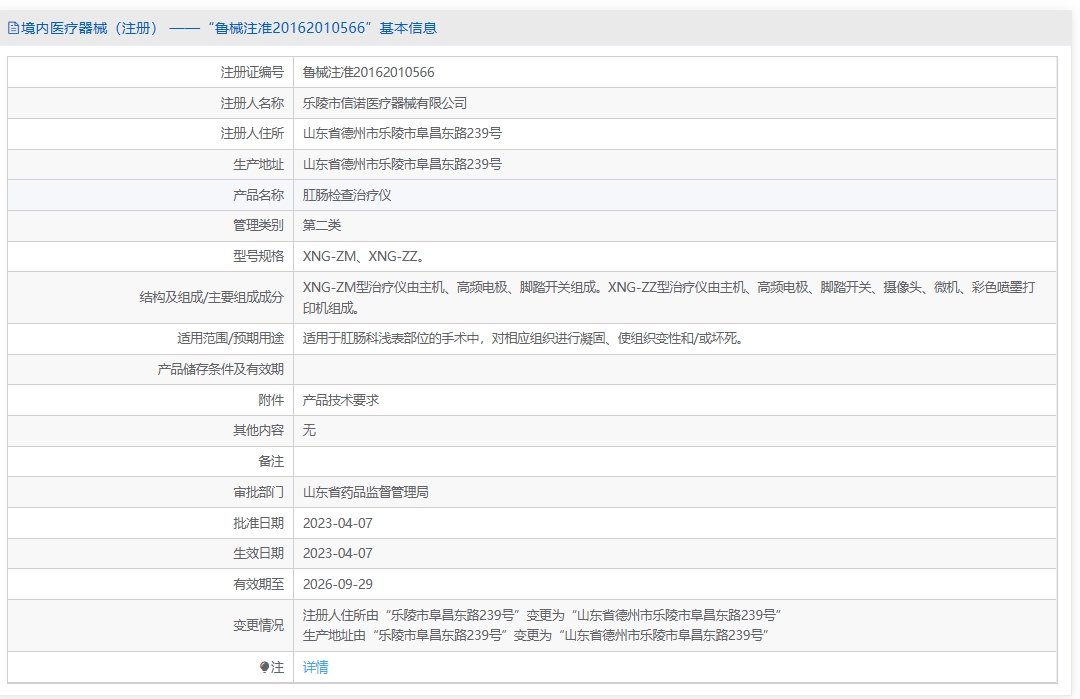
Task: Click the document icon before 境内医疗器械
Action: tap(13, 28)
